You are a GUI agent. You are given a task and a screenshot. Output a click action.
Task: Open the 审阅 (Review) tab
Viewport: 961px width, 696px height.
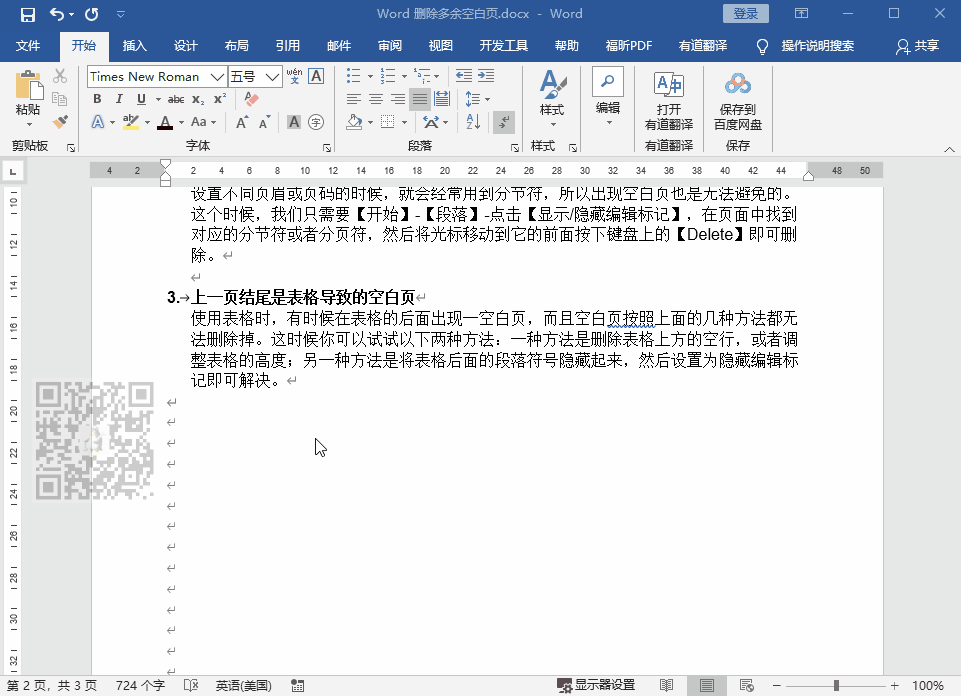[390, 46]
